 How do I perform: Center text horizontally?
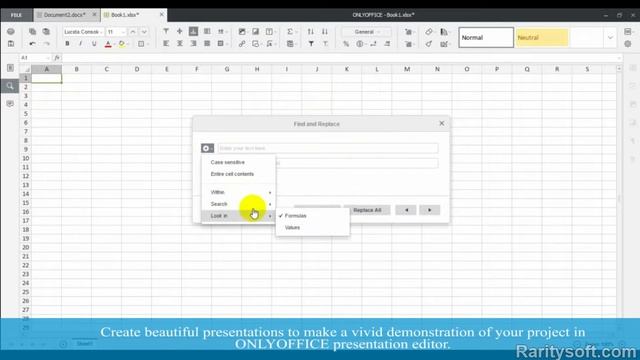(x=180, y=43)
